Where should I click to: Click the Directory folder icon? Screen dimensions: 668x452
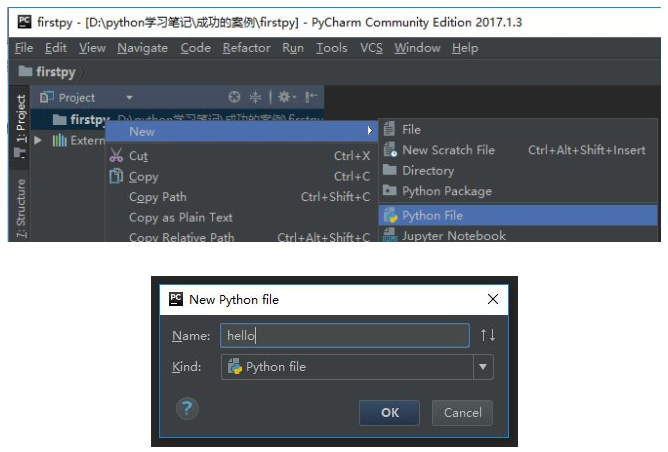389,170
